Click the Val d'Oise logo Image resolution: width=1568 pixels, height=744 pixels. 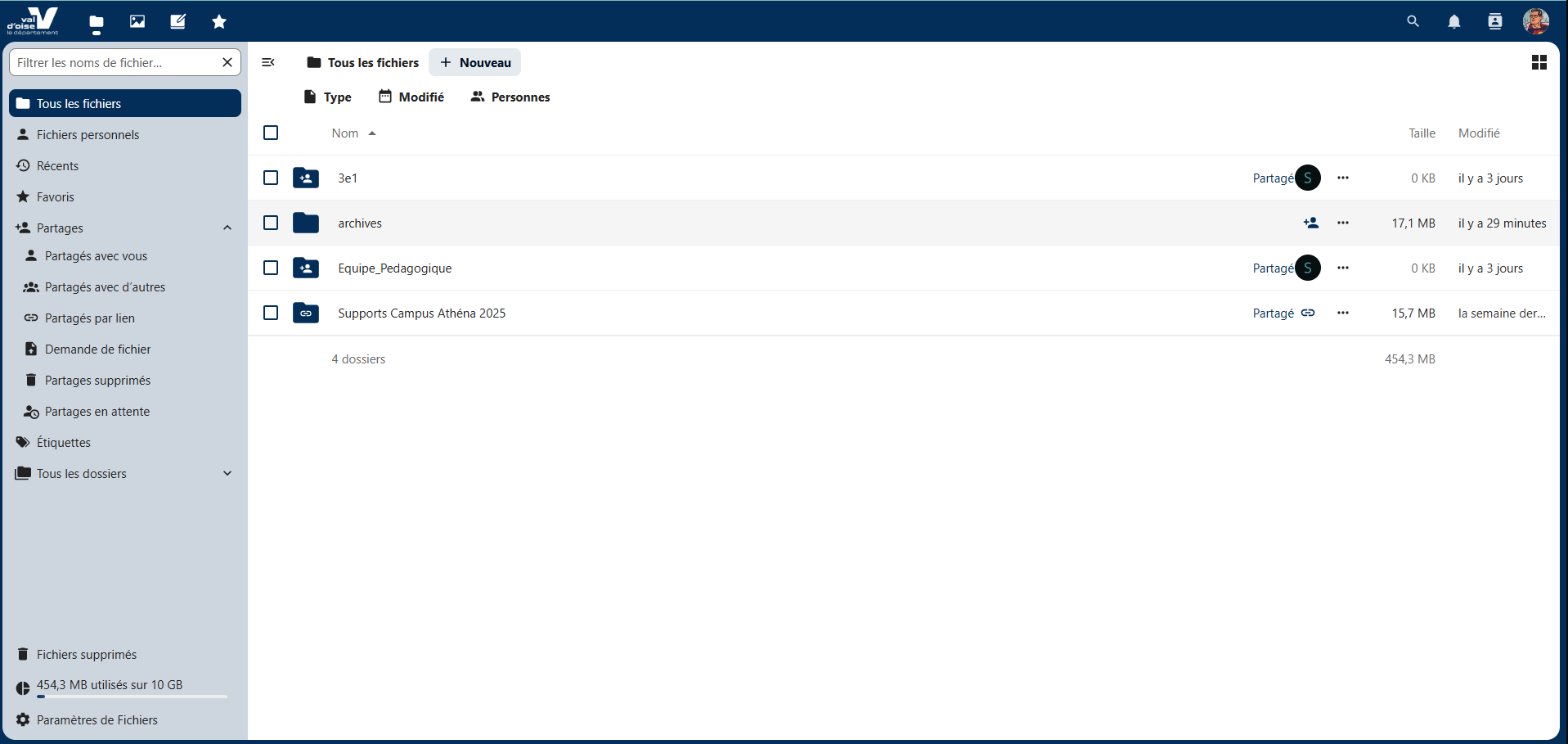(33, 21)
